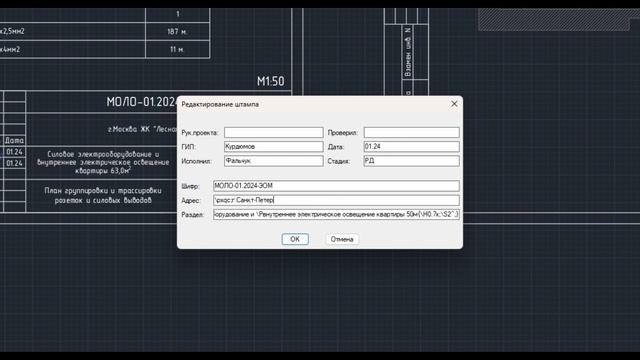Click the dialog title Редактирование штампа
640x360 pixels.
(x=220, y=104)
